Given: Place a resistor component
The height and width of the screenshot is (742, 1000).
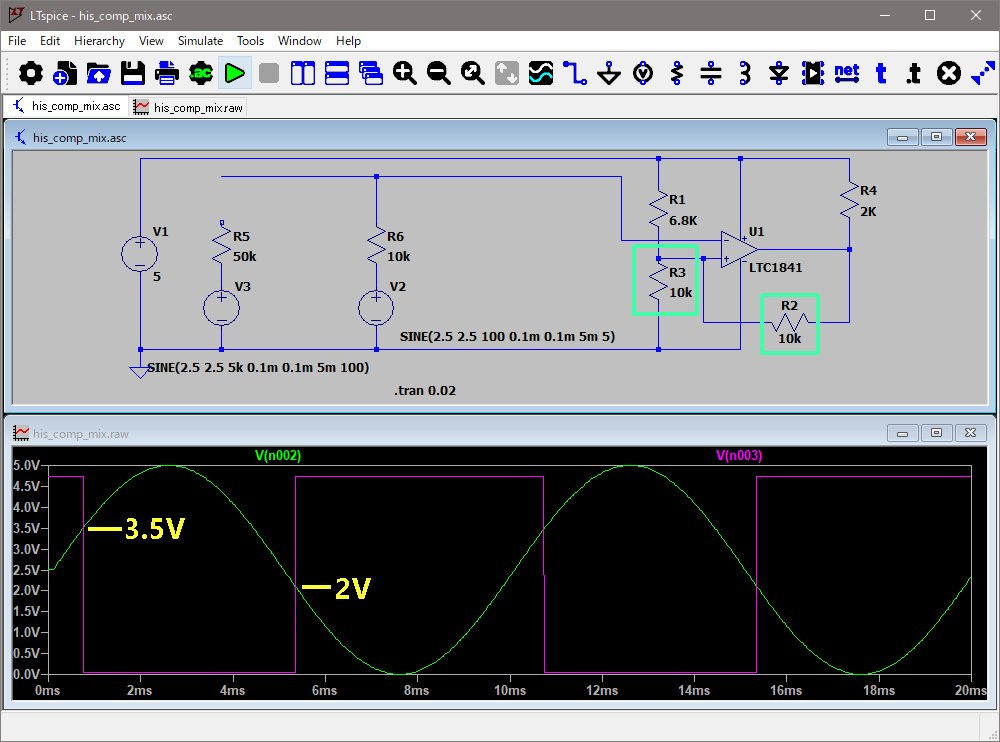Looking at the screenshot, I should [677, 73].
